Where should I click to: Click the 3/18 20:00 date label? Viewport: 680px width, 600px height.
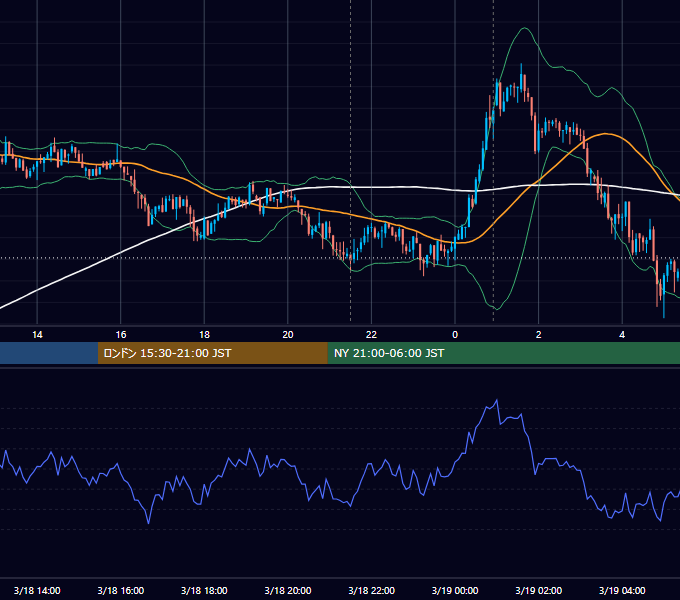point(288,590)
